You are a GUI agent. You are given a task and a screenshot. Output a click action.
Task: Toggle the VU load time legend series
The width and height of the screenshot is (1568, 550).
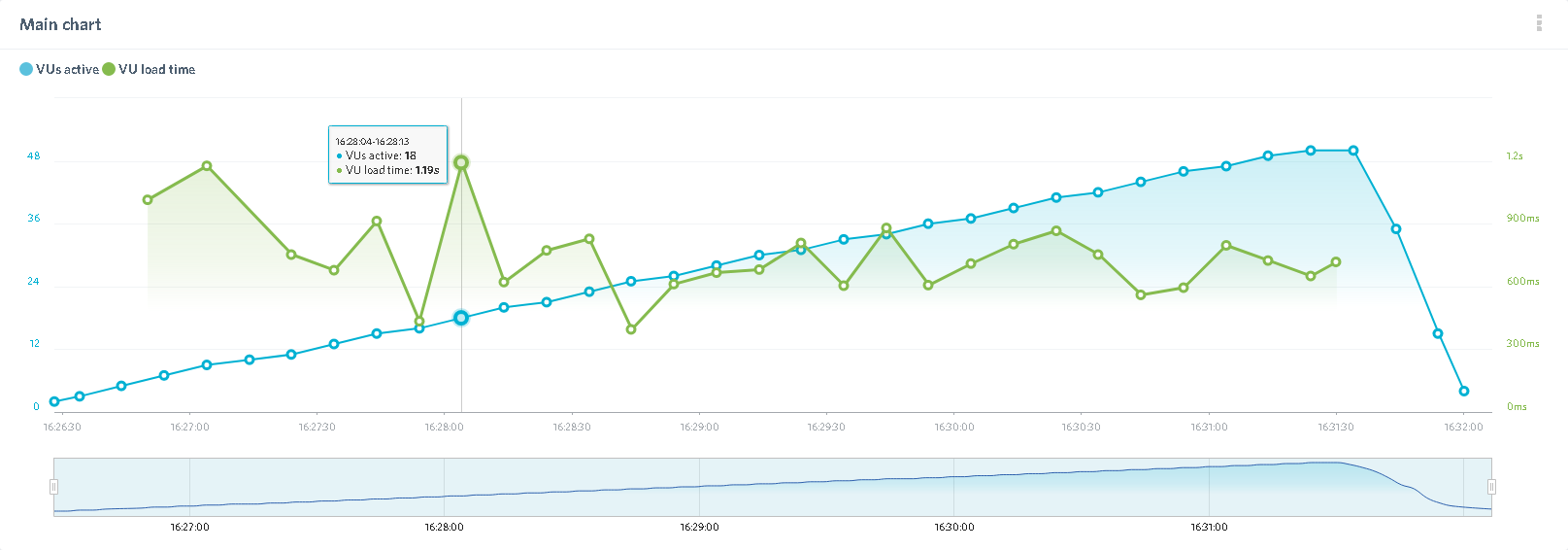coord(149,69)
